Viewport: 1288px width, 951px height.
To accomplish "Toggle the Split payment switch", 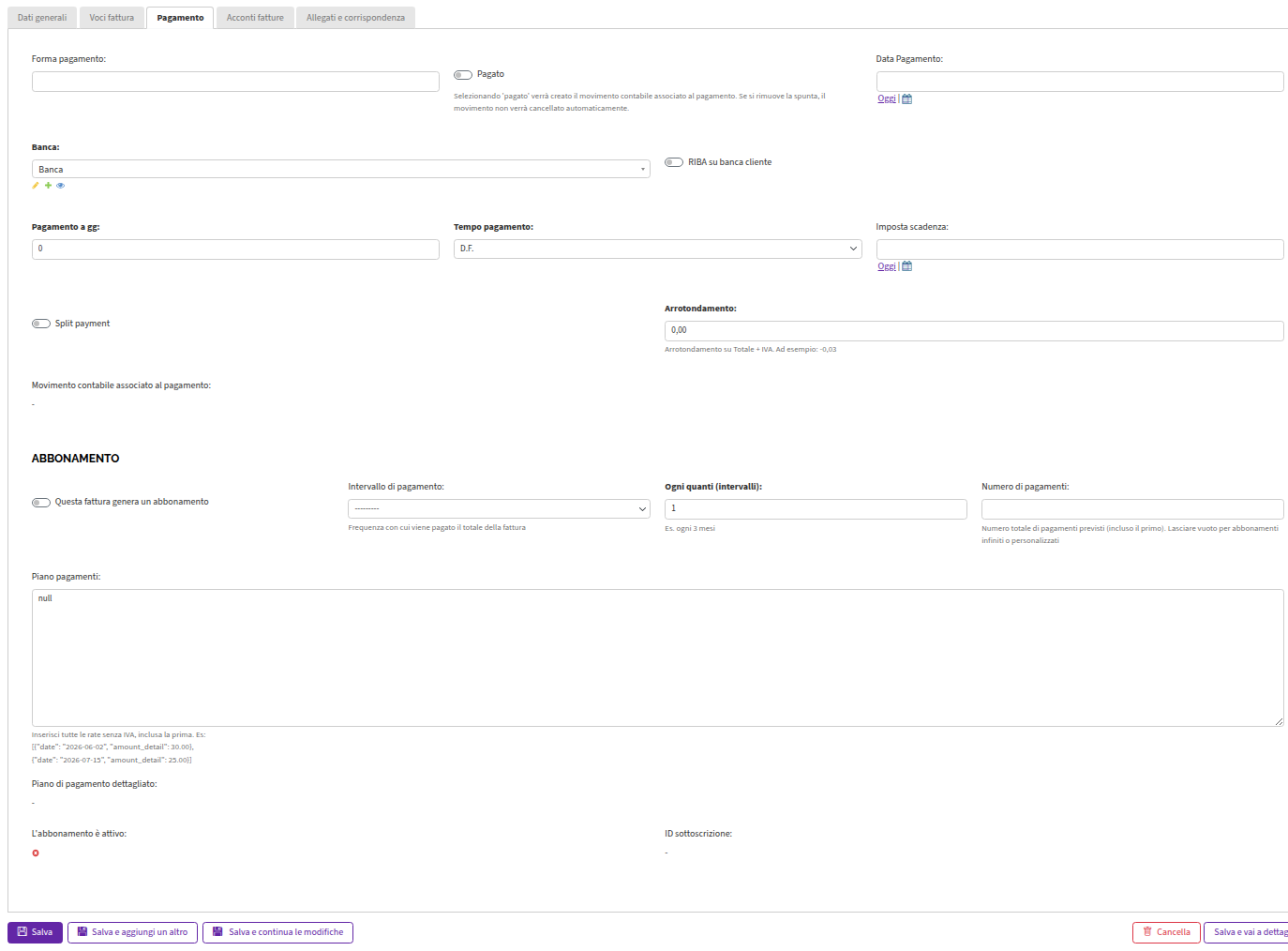I will (41, 324).
